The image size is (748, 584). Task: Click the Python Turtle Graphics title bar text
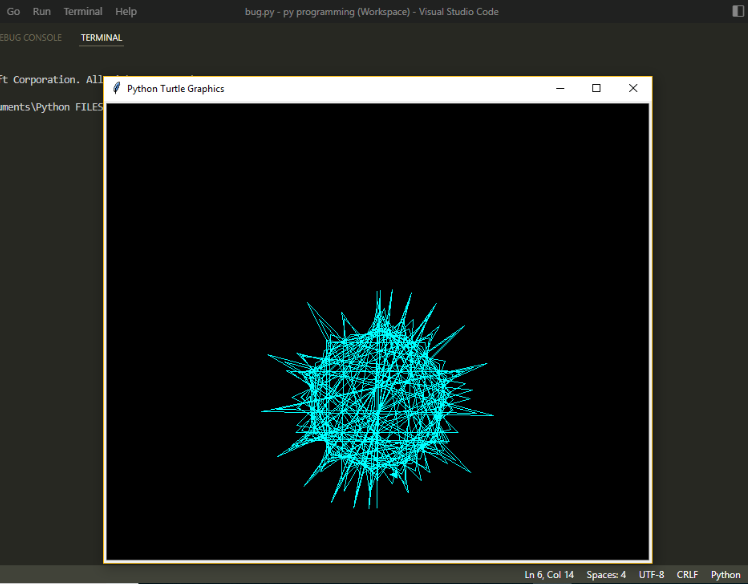pos(175,89)
